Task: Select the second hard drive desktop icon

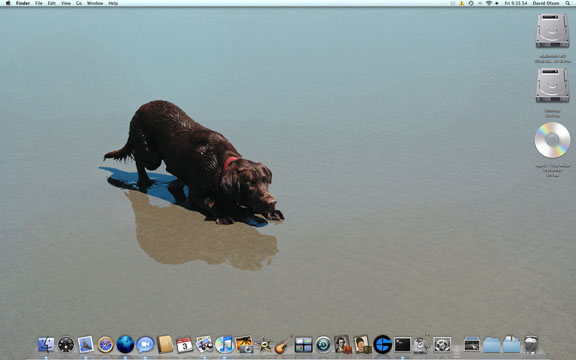Action: pyautogui.click(x=552, y=85)
